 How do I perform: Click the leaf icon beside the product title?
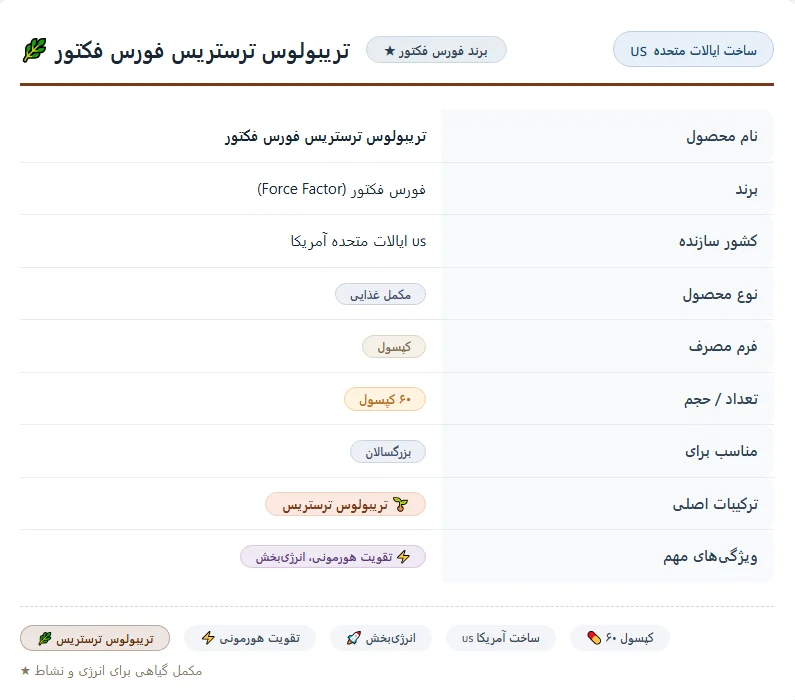tap(34, 50)
